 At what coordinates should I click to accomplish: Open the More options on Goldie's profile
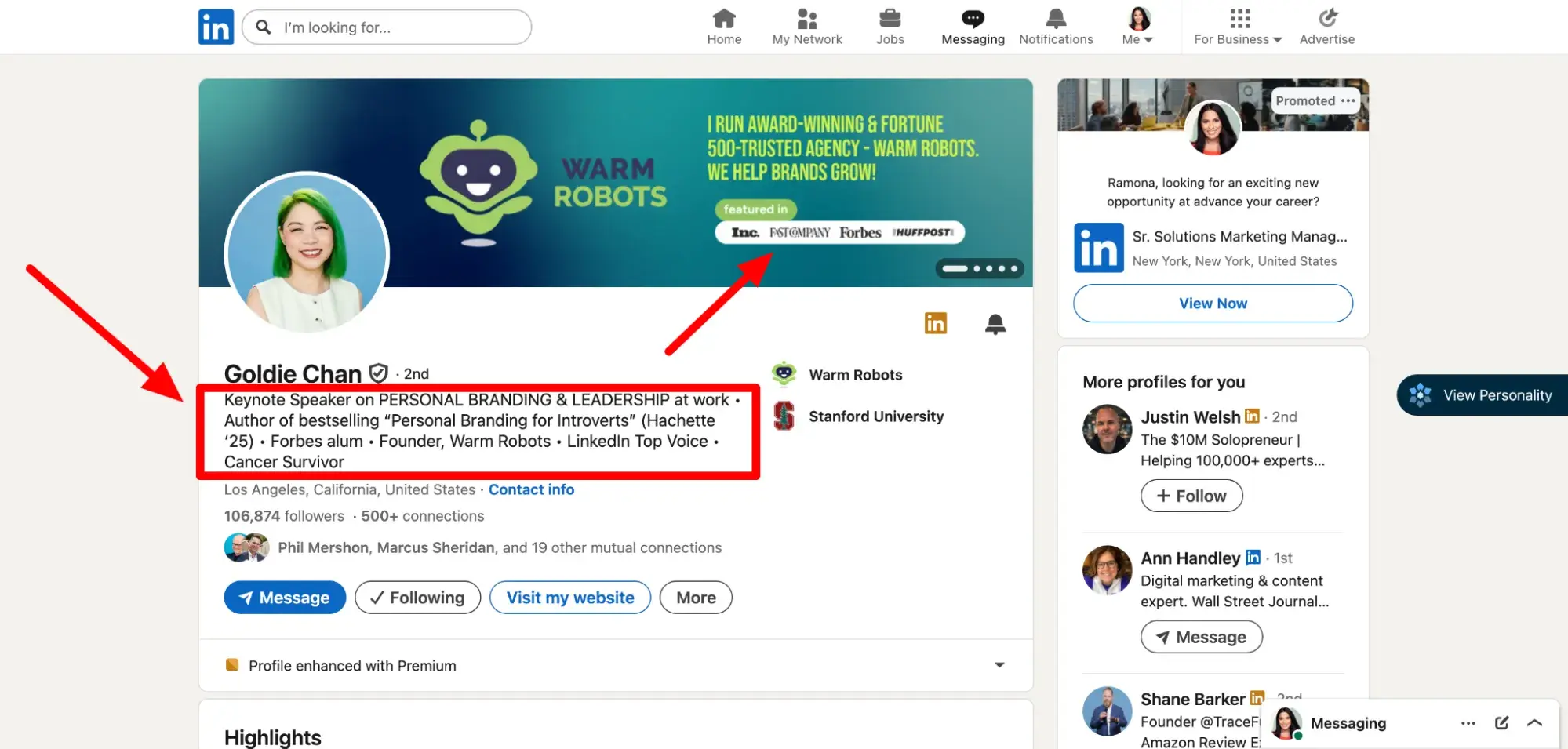[x=695, y=597]
